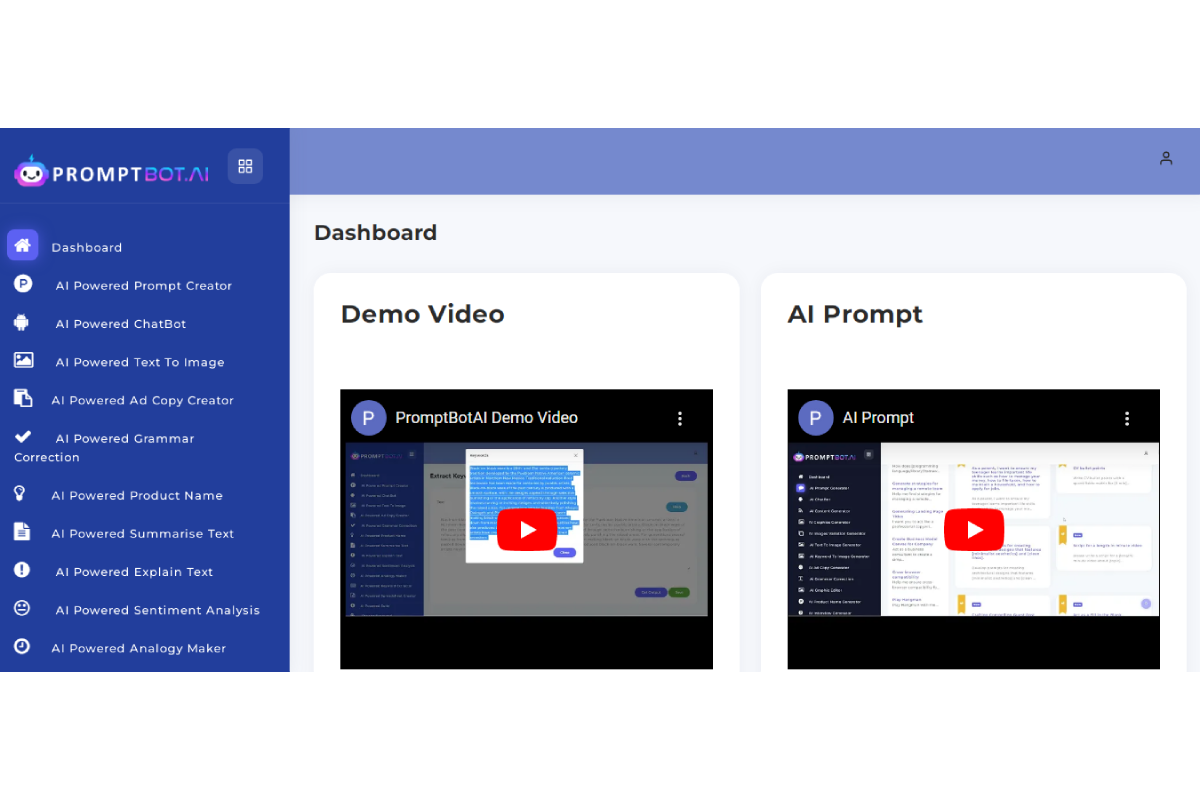The image size is (1200, 800).
Task: Click the Product Name lightbulb icon
Action: point(19,493)
